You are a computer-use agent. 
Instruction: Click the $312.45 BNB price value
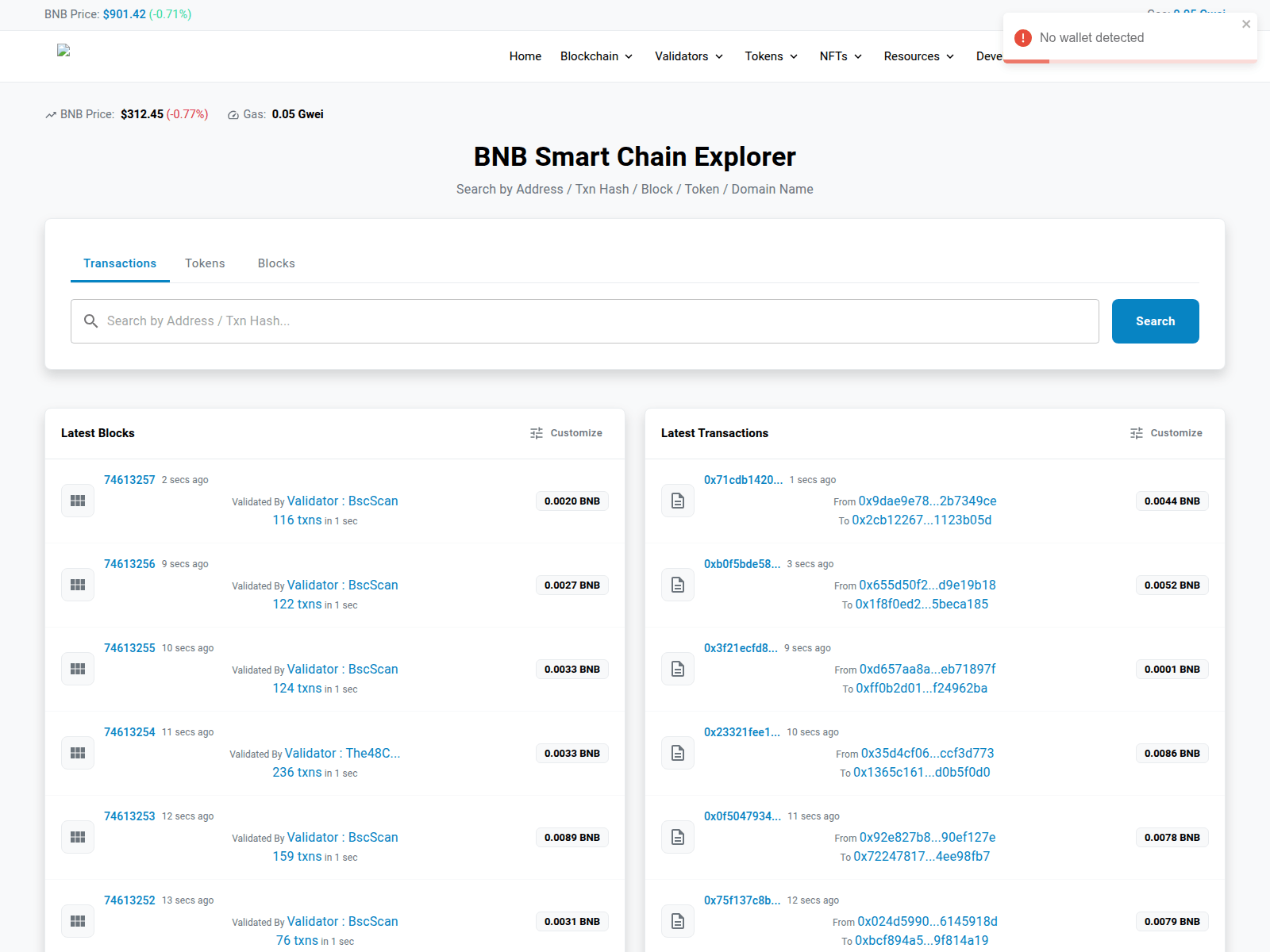pos(142,114)
